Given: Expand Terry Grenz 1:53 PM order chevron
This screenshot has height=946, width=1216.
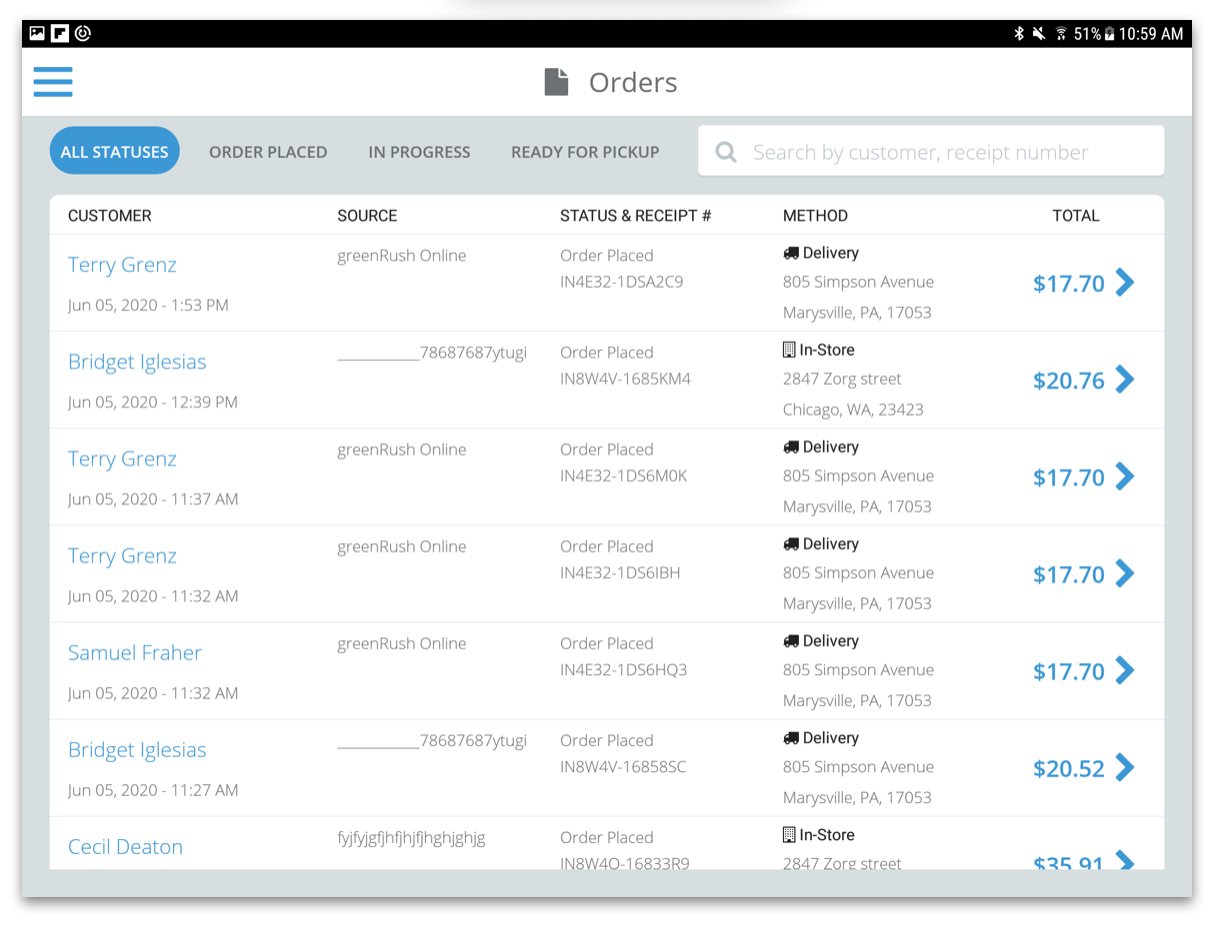Looking at the screenshot, I should coord(1125,283).
